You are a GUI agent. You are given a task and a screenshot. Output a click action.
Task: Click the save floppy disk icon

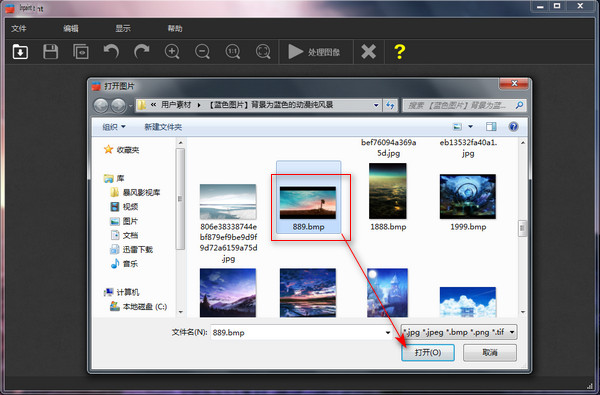click(x=51, y=51)
